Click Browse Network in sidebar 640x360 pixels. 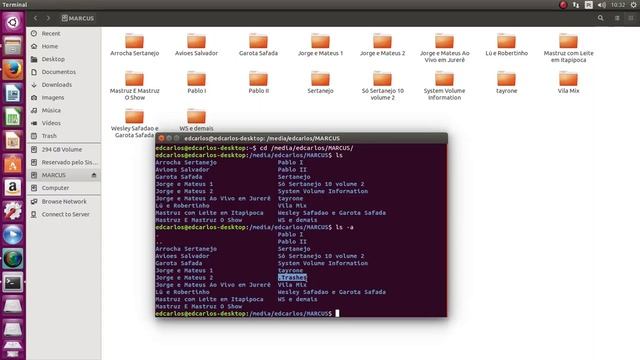(63, 202)
